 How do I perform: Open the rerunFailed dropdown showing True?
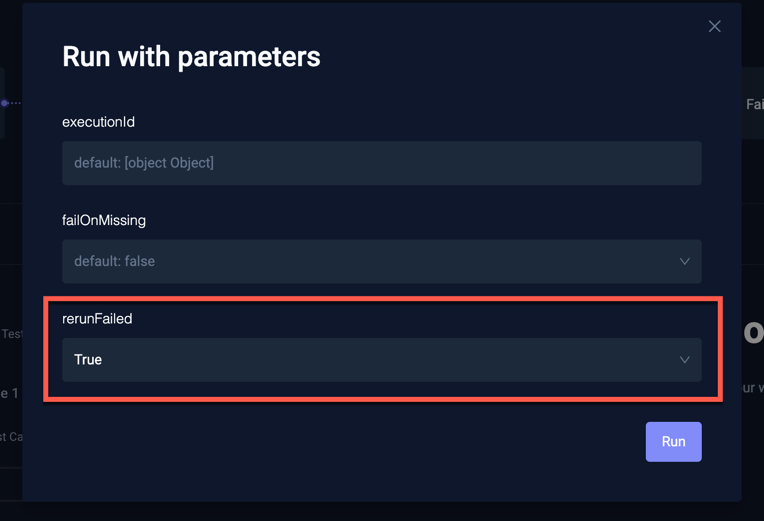pyautogui.click(x=381, y=360)
